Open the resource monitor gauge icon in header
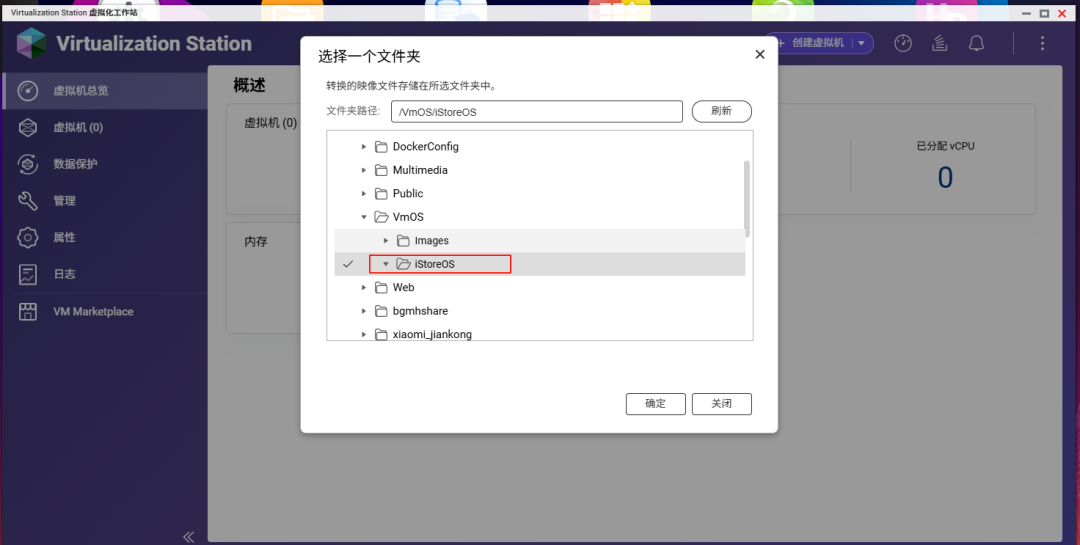The height and width of the screenshot is (545, 1080). point(903,43)
